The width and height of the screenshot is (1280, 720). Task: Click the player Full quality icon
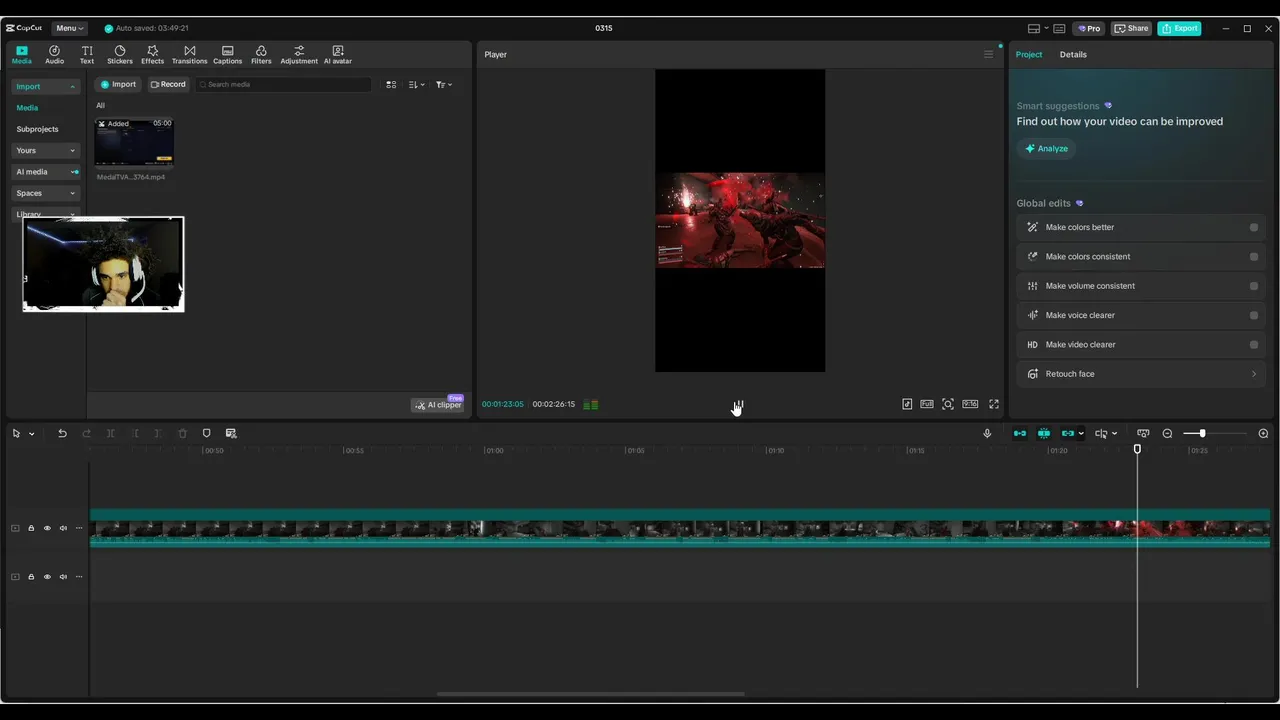[927, 404]
